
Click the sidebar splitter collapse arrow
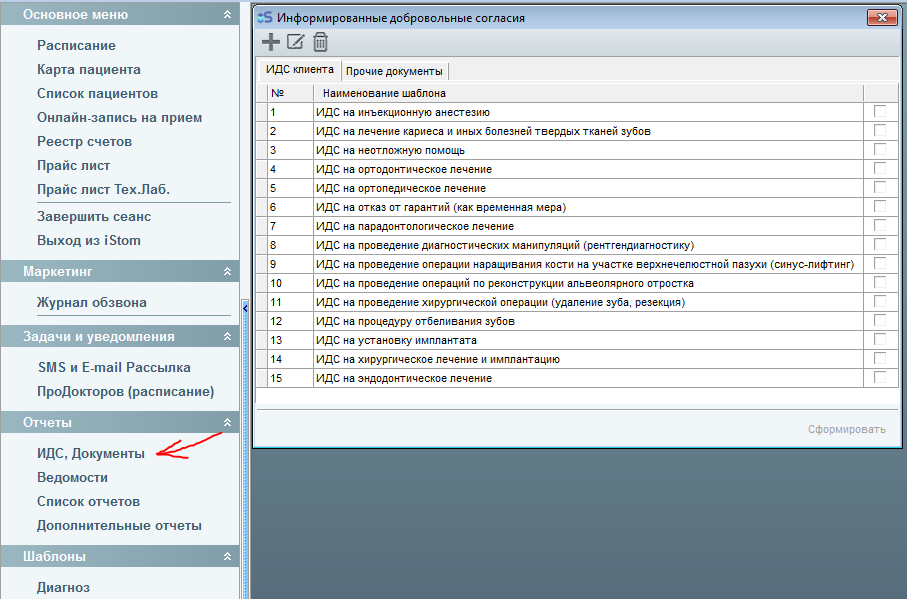245,308
